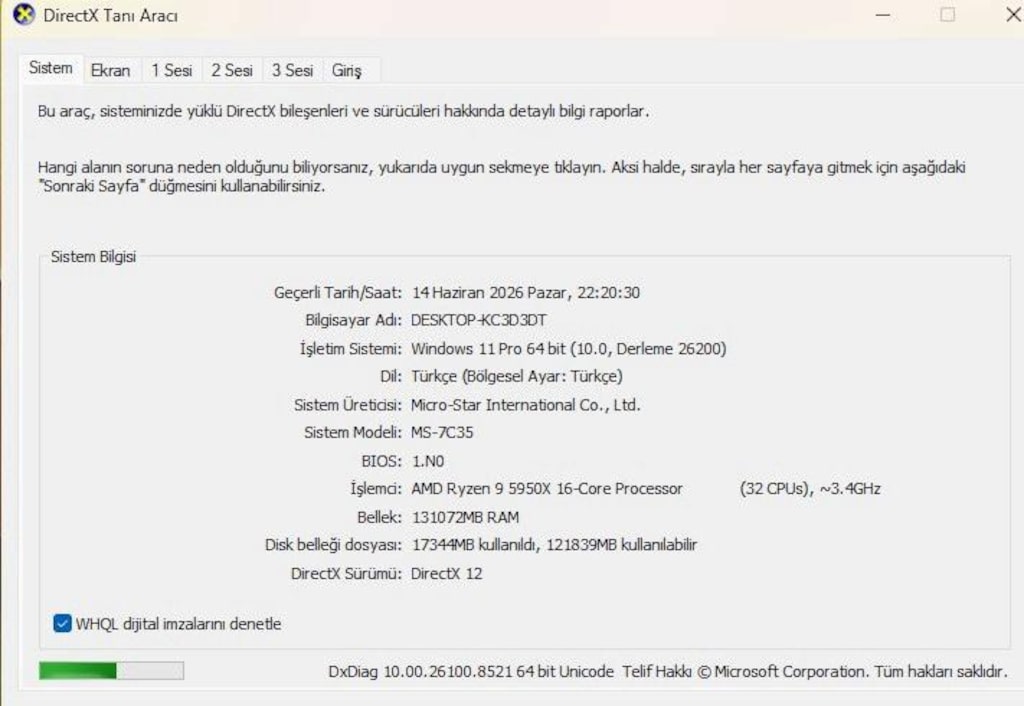
Task: Select the 2 Sesi tab
Action: click(232, 71)
